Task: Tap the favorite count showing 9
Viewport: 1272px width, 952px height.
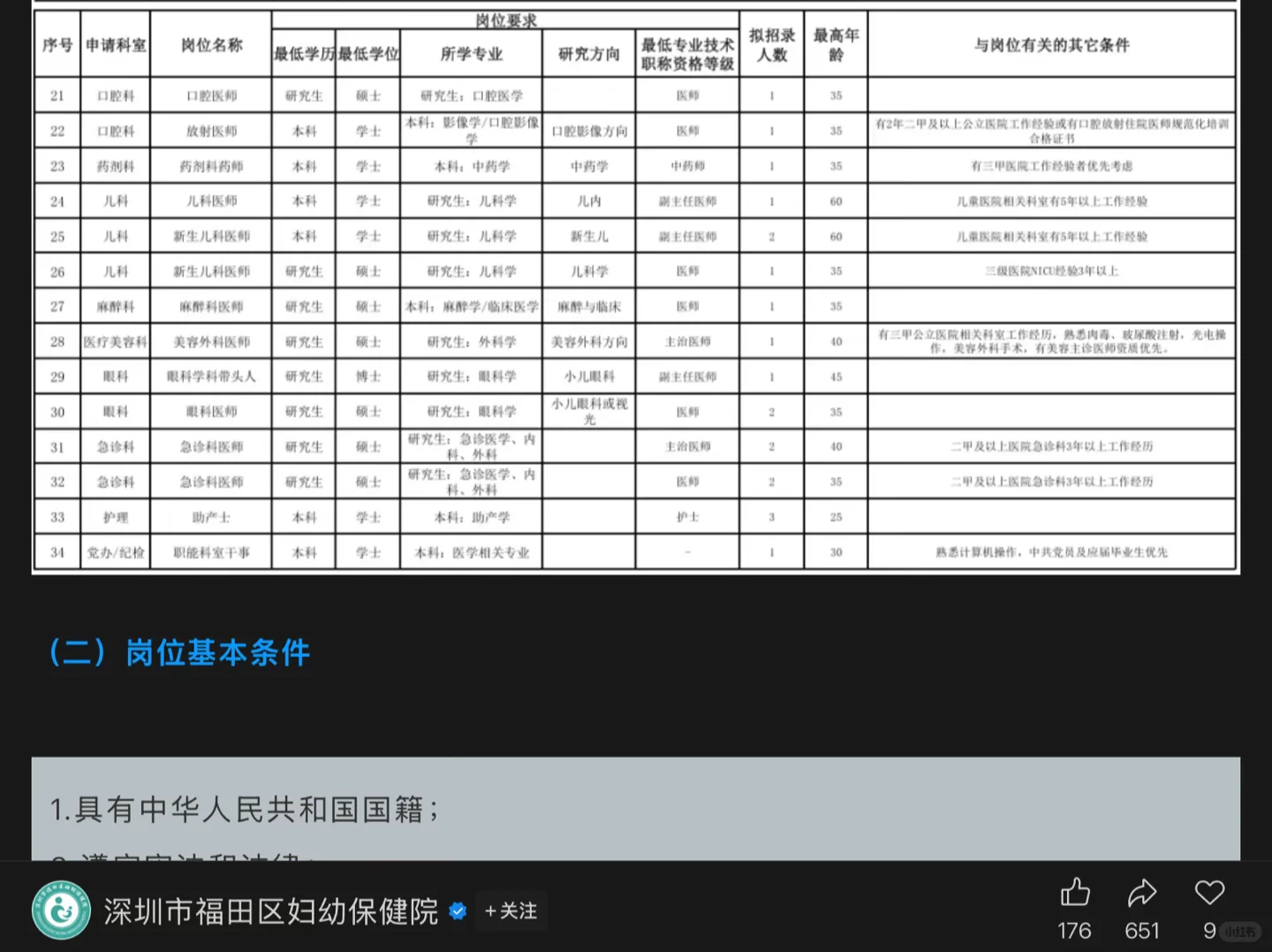Action: point(1208,930)
